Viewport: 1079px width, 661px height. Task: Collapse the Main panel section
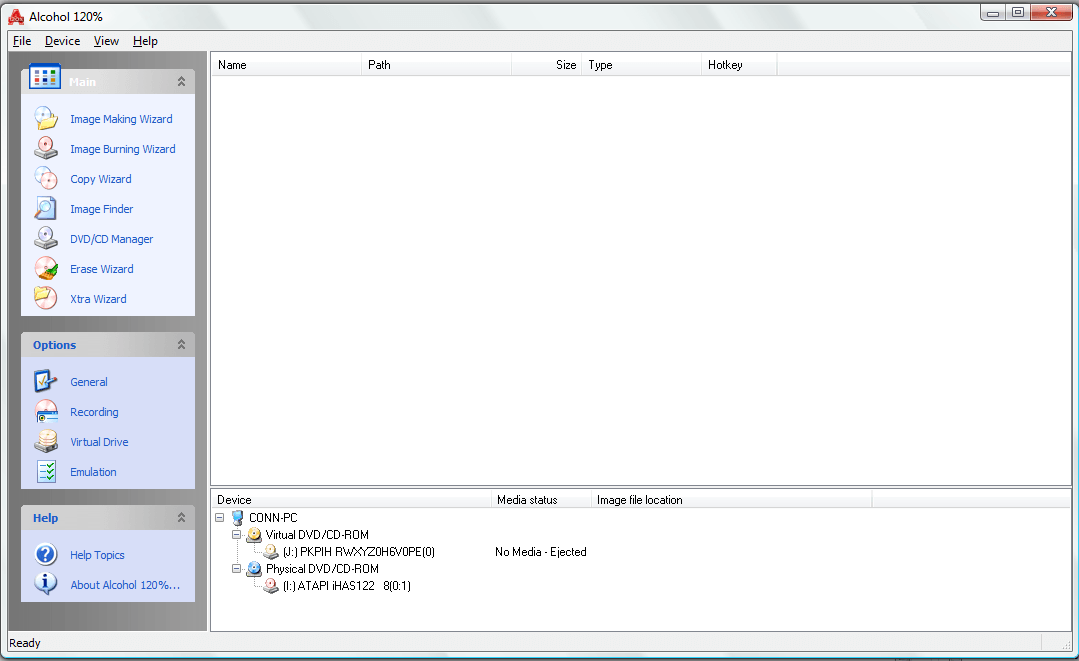(181, 82)
